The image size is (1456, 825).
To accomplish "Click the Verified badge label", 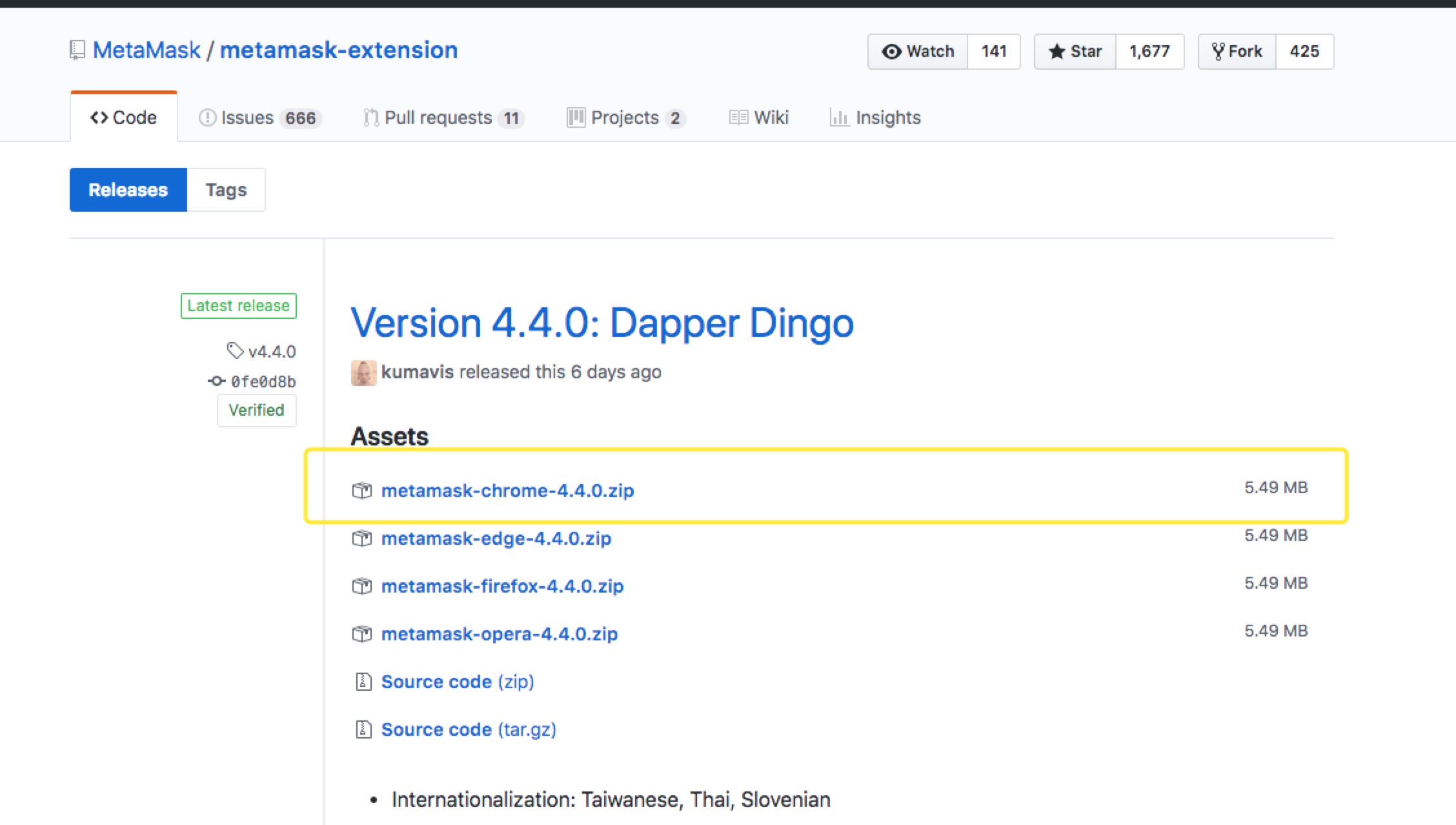I will click(x=255, y=410).
